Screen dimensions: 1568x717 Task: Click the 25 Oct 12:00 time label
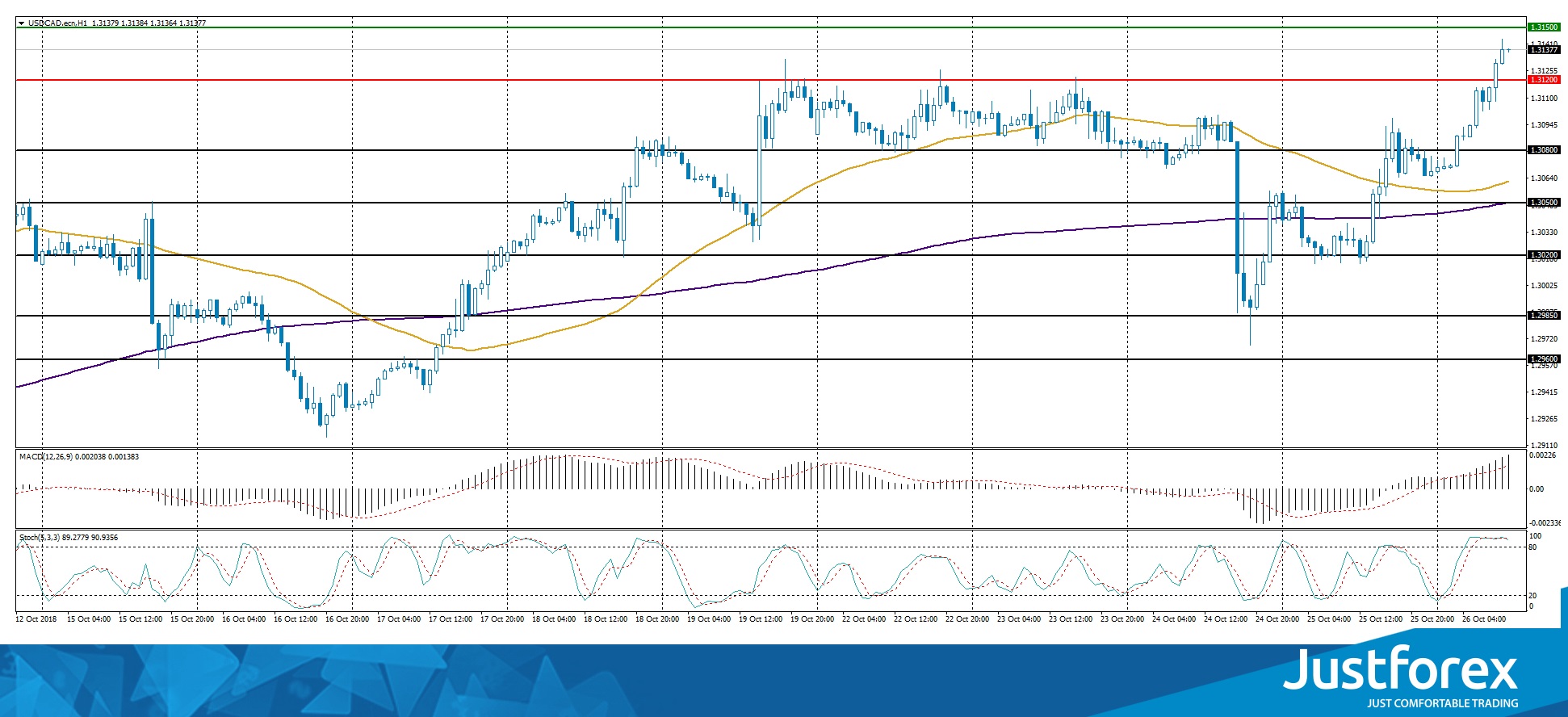pos(1381,619)
